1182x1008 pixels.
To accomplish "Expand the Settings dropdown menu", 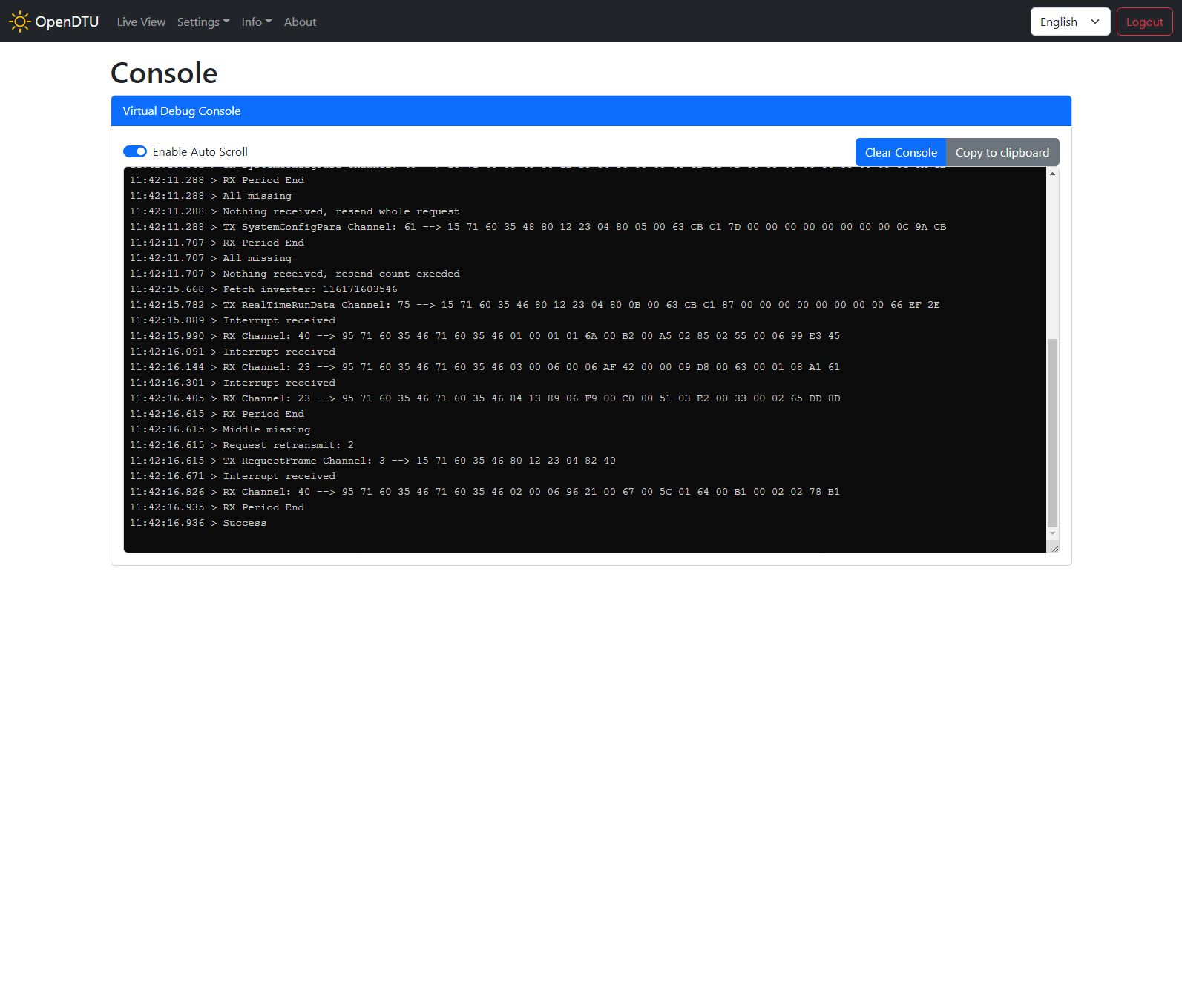I will click(203, 22).
